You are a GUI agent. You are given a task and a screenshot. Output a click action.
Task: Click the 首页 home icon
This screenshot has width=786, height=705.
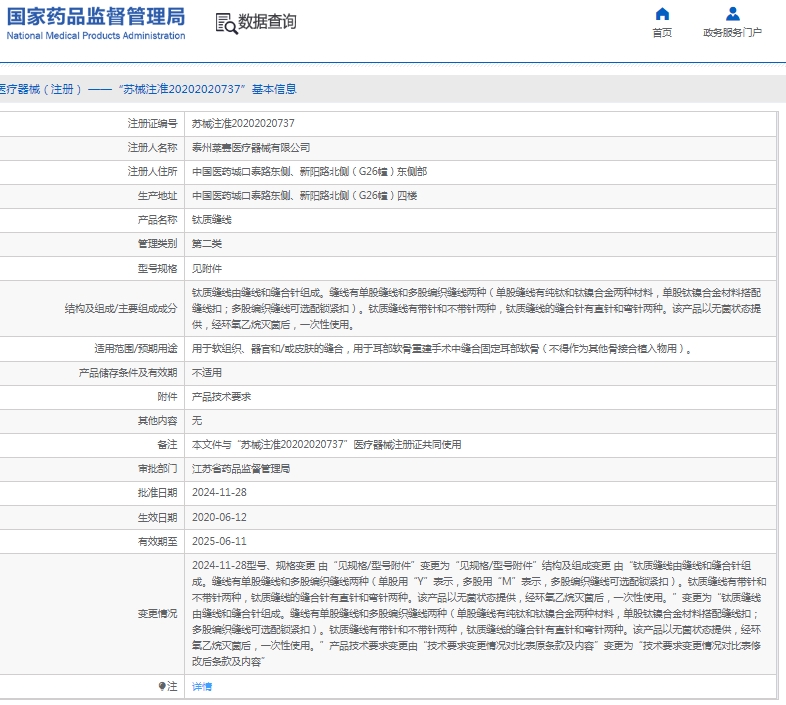[662, 14]
